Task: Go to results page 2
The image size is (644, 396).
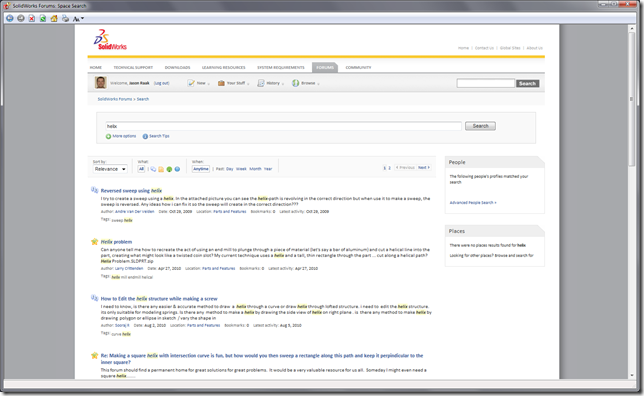Action: click(389, 168)
